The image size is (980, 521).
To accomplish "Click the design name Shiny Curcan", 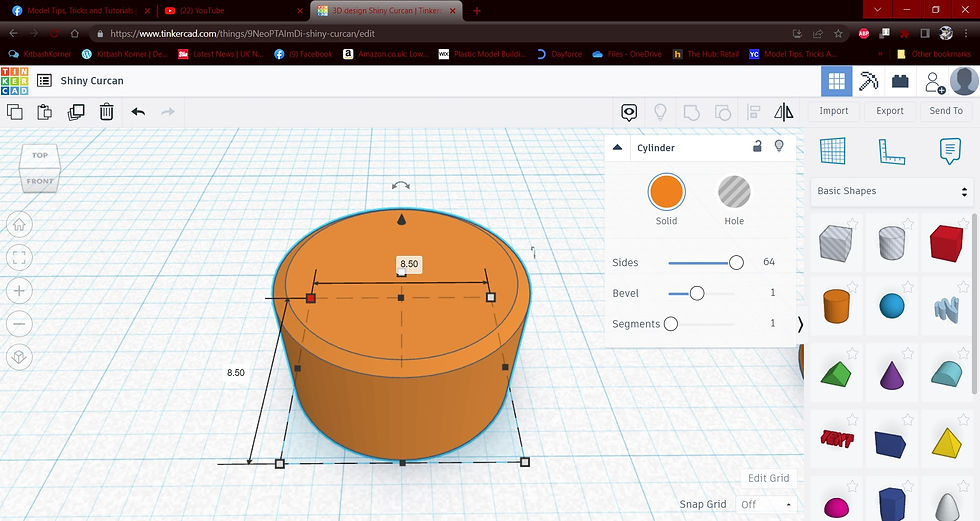I will (x=92, y=81).
